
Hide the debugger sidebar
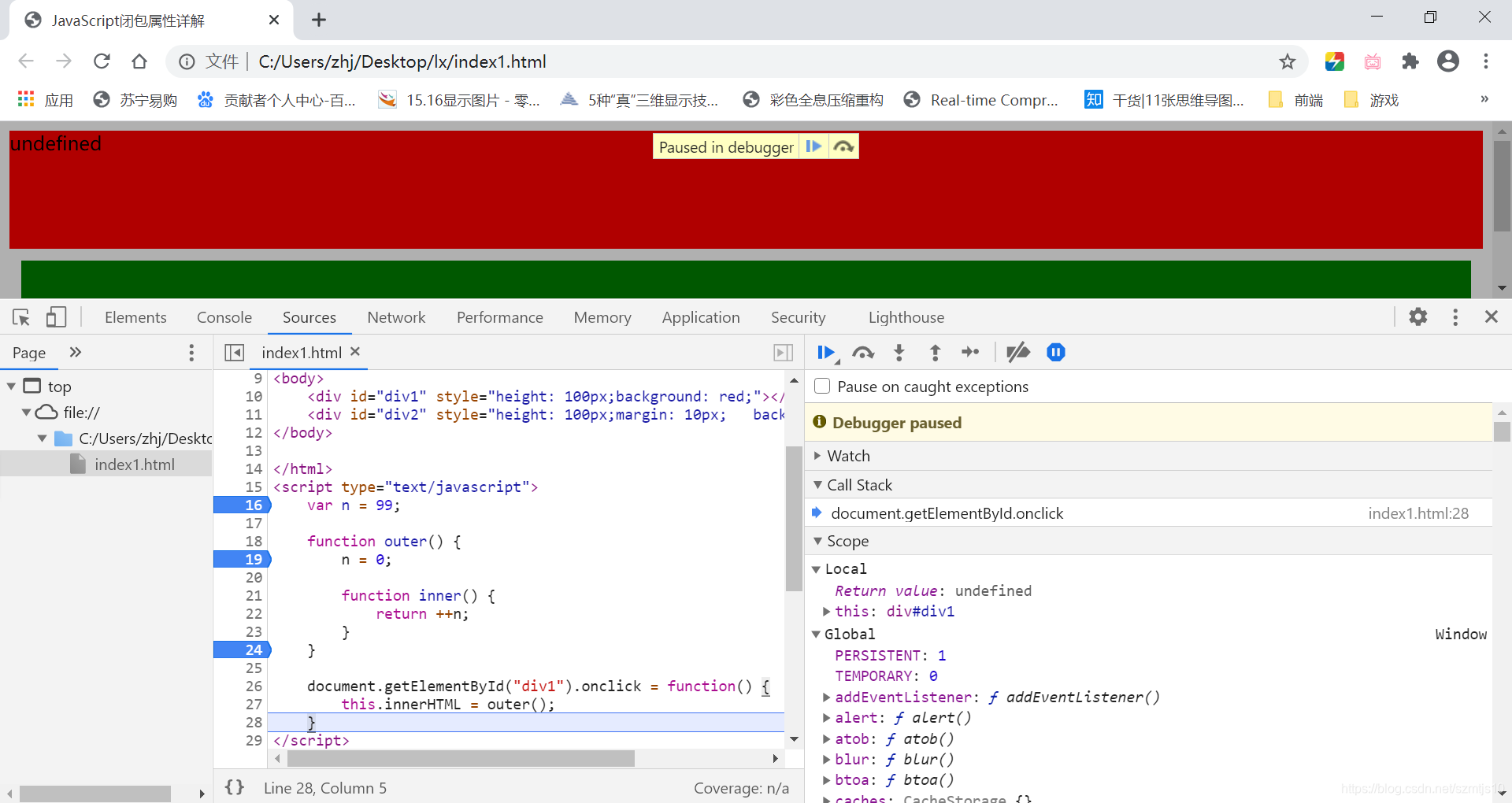[x=783, y=353]
